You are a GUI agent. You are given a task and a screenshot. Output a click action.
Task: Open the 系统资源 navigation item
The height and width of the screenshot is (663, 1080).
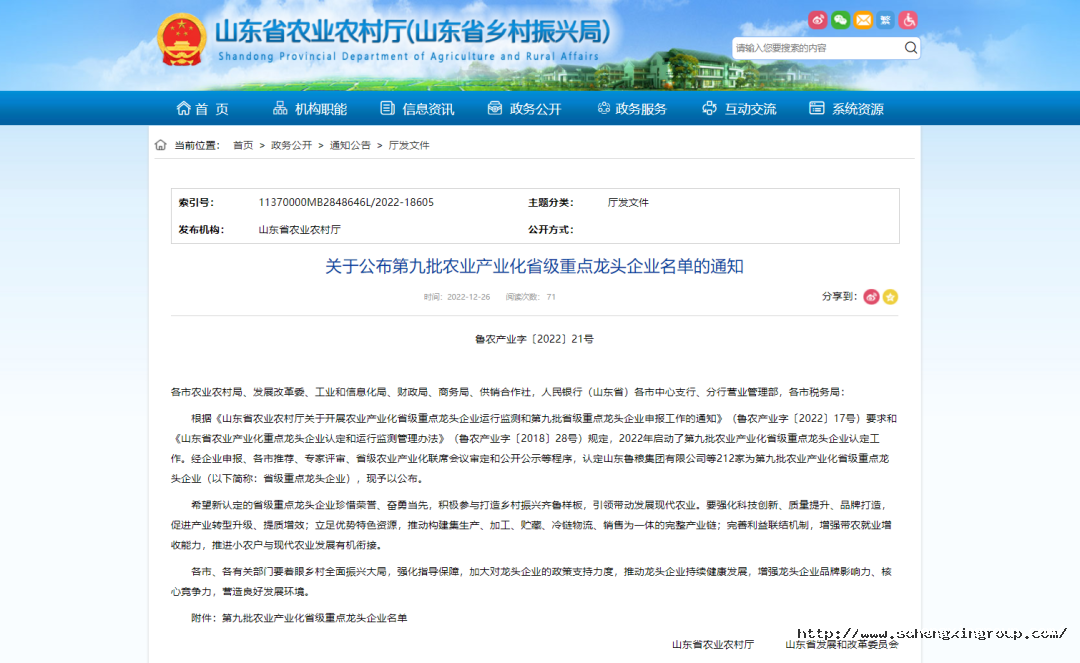pyautogui.click(x=846, y=109)
